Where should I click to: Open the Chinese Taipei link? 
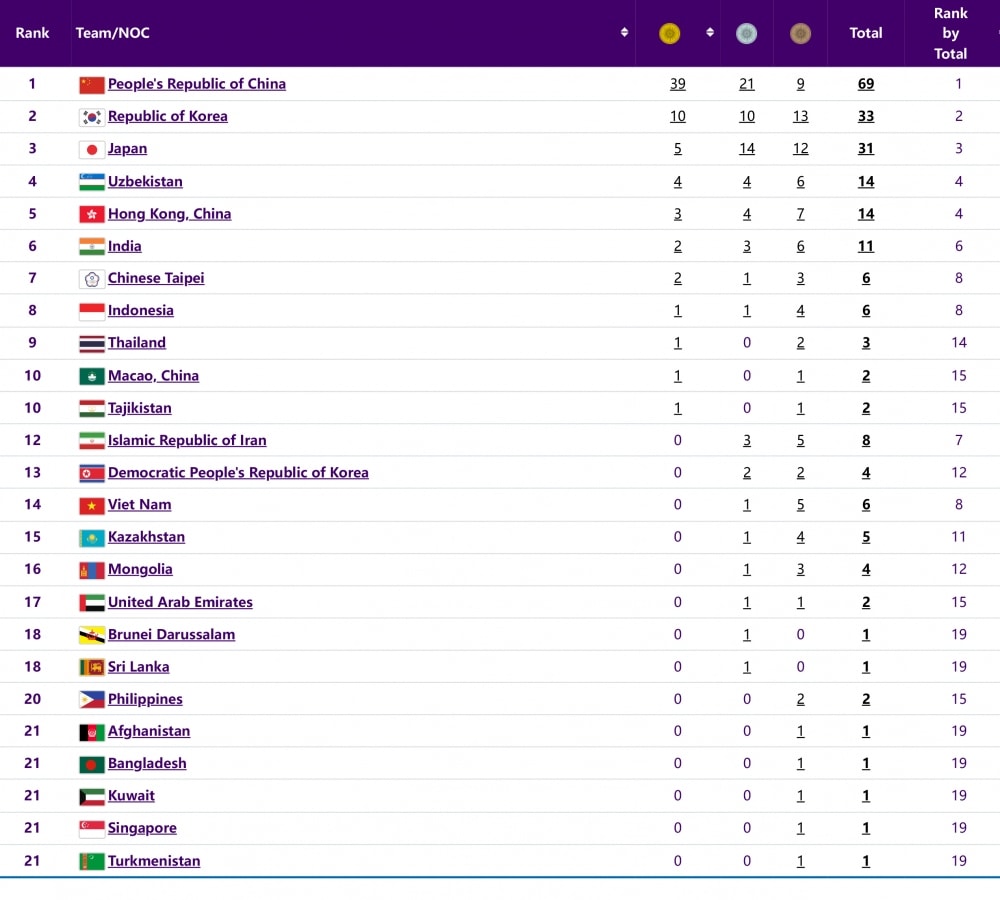tap(156, 278)
